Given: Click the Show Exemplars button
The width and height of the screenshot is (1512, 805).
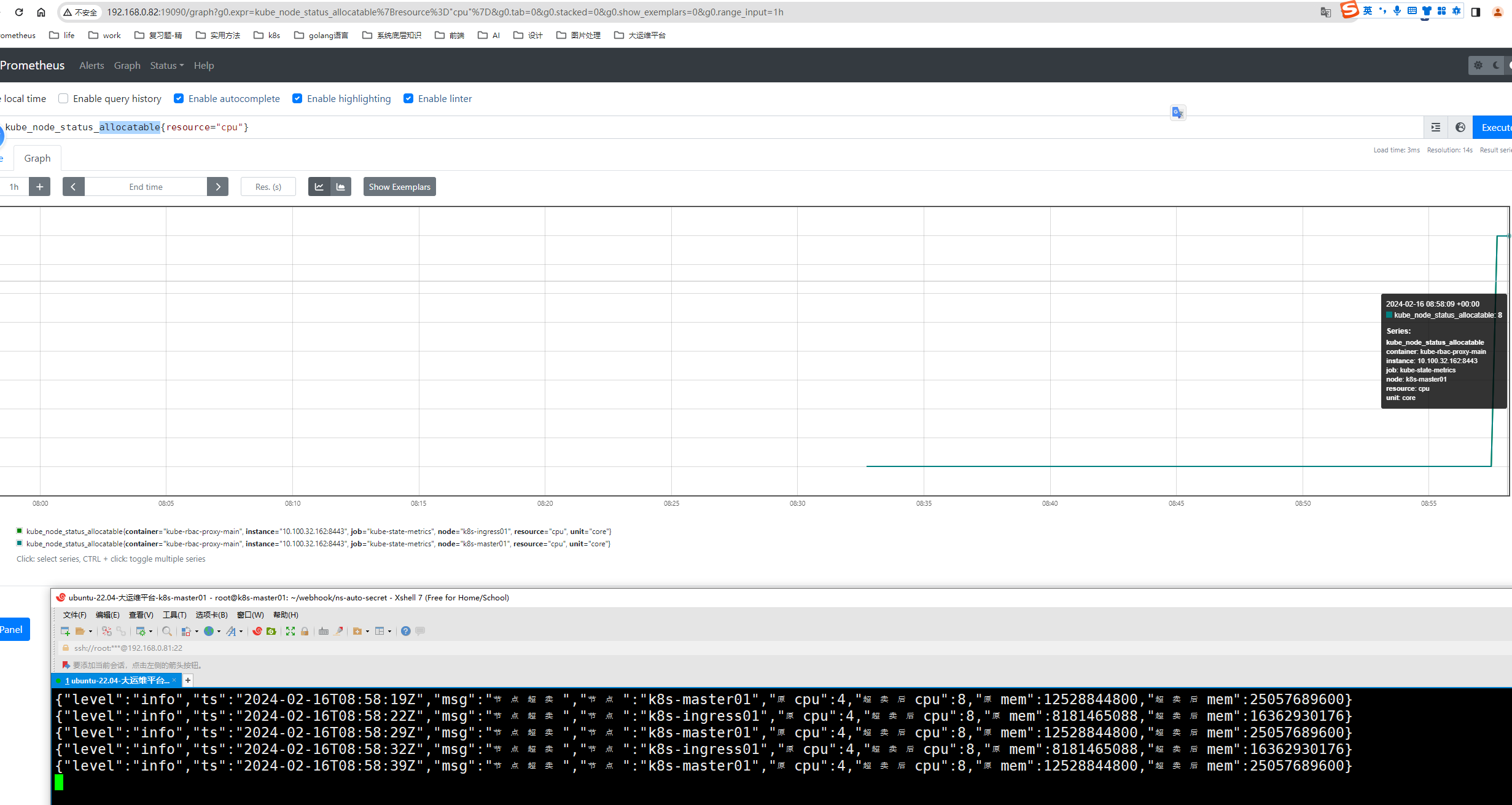Looking at the screenshot, I should [x=399, y=187].
